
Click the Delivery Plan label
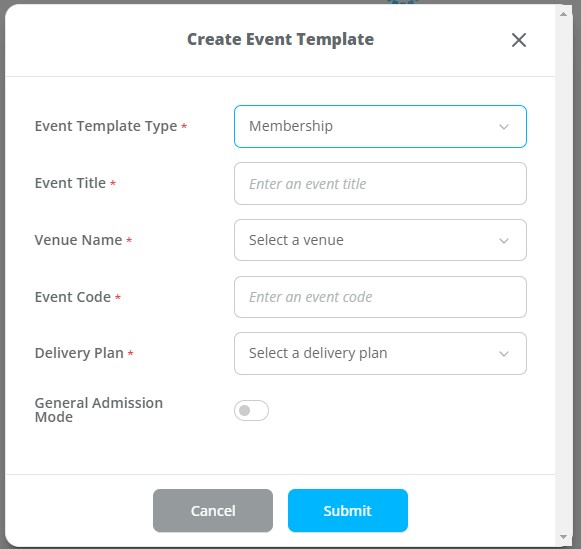pyautogui.click(x=79, y=353)
